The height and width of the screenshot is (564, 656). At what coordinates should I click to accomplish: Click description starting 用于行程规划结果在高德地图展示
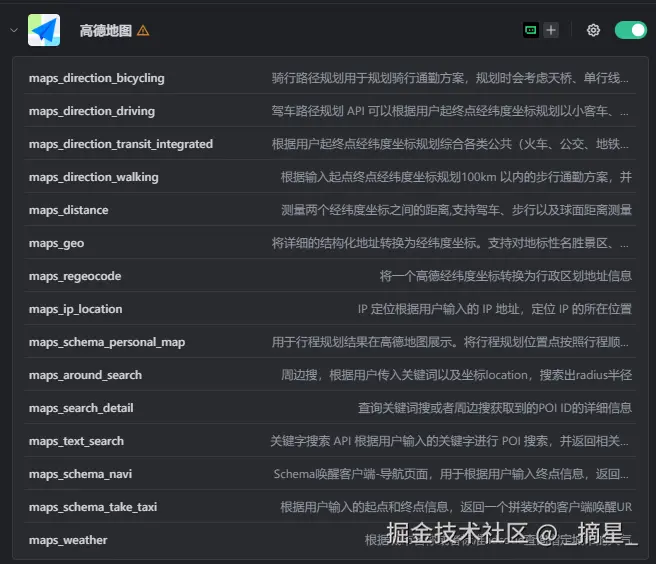(x=450, y=342)
